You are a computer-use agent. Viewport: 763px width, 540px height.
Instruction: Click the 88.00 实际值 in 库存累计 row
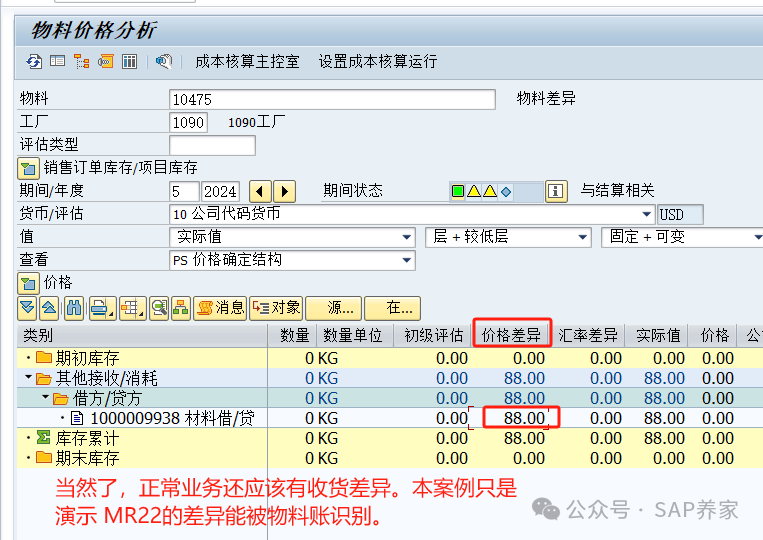click(664, 438)
